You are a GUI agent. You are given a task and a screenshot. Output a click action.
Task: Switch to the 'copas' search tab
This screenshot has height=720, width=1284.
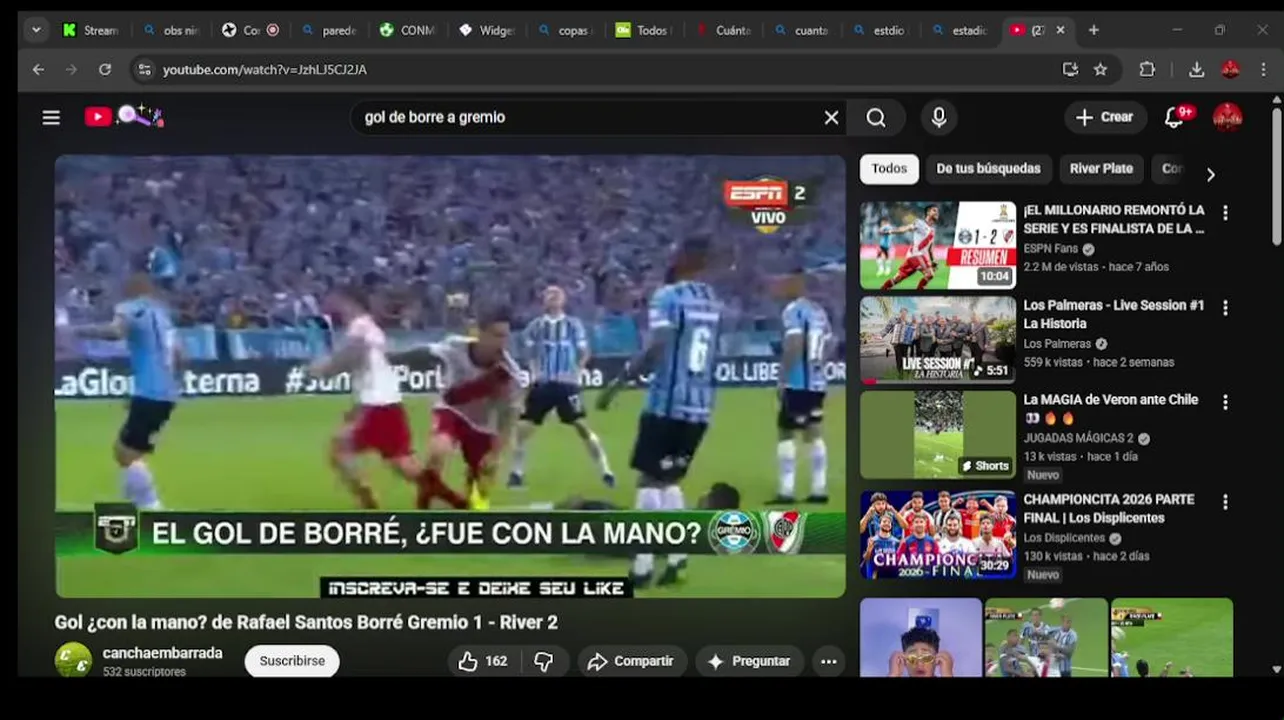566,30
